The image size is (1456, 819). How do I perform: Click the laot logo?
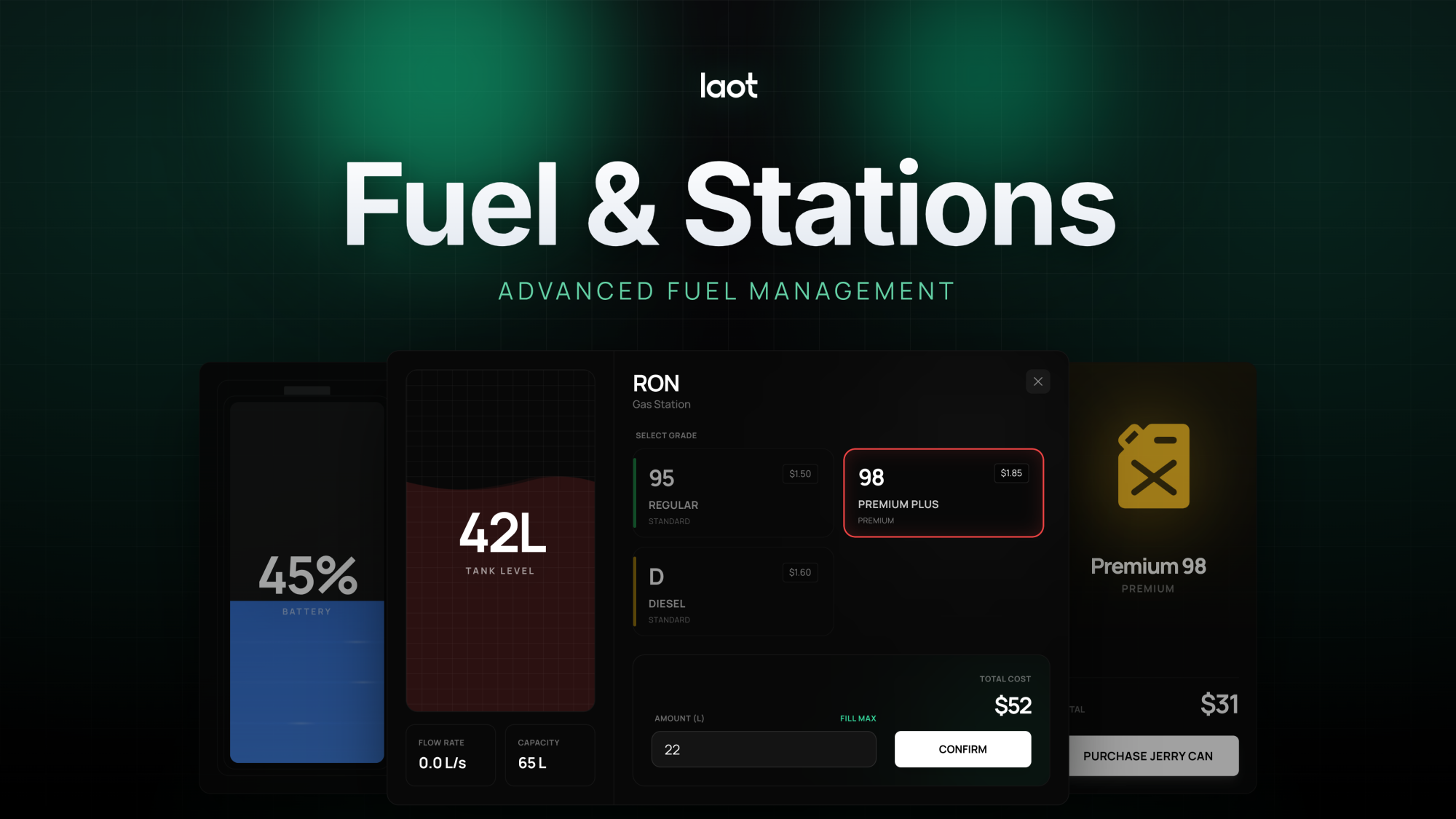tap(728, 86)
